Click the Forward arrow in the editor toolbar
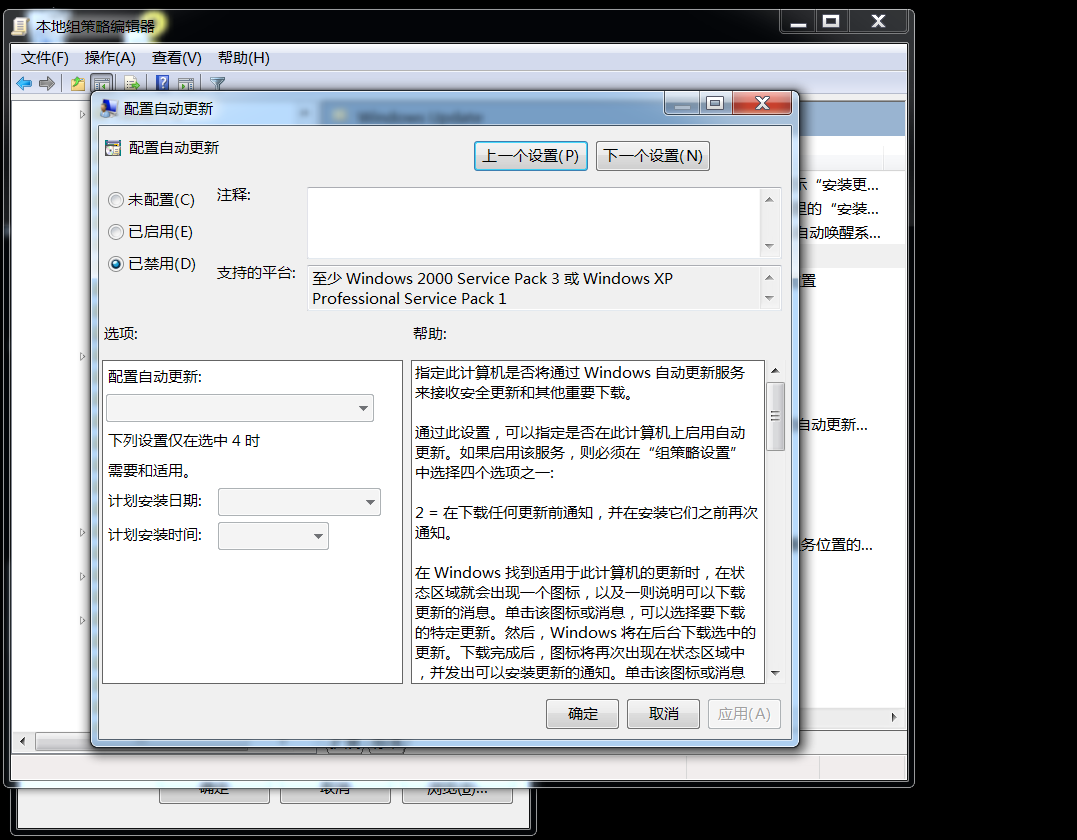The image size is (1077, 840). click(47, 84)
